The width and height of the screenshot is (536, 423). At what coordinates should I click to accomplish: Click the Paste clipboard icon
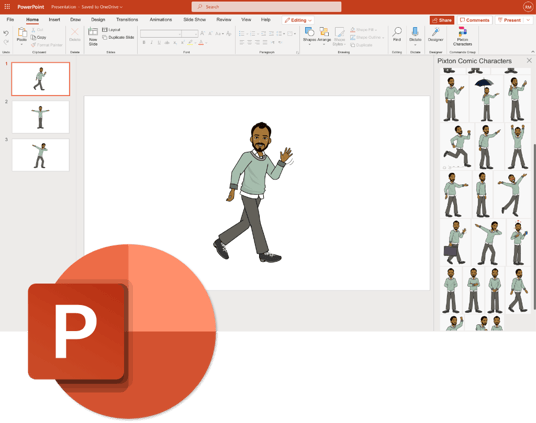[x=22, y=33]
